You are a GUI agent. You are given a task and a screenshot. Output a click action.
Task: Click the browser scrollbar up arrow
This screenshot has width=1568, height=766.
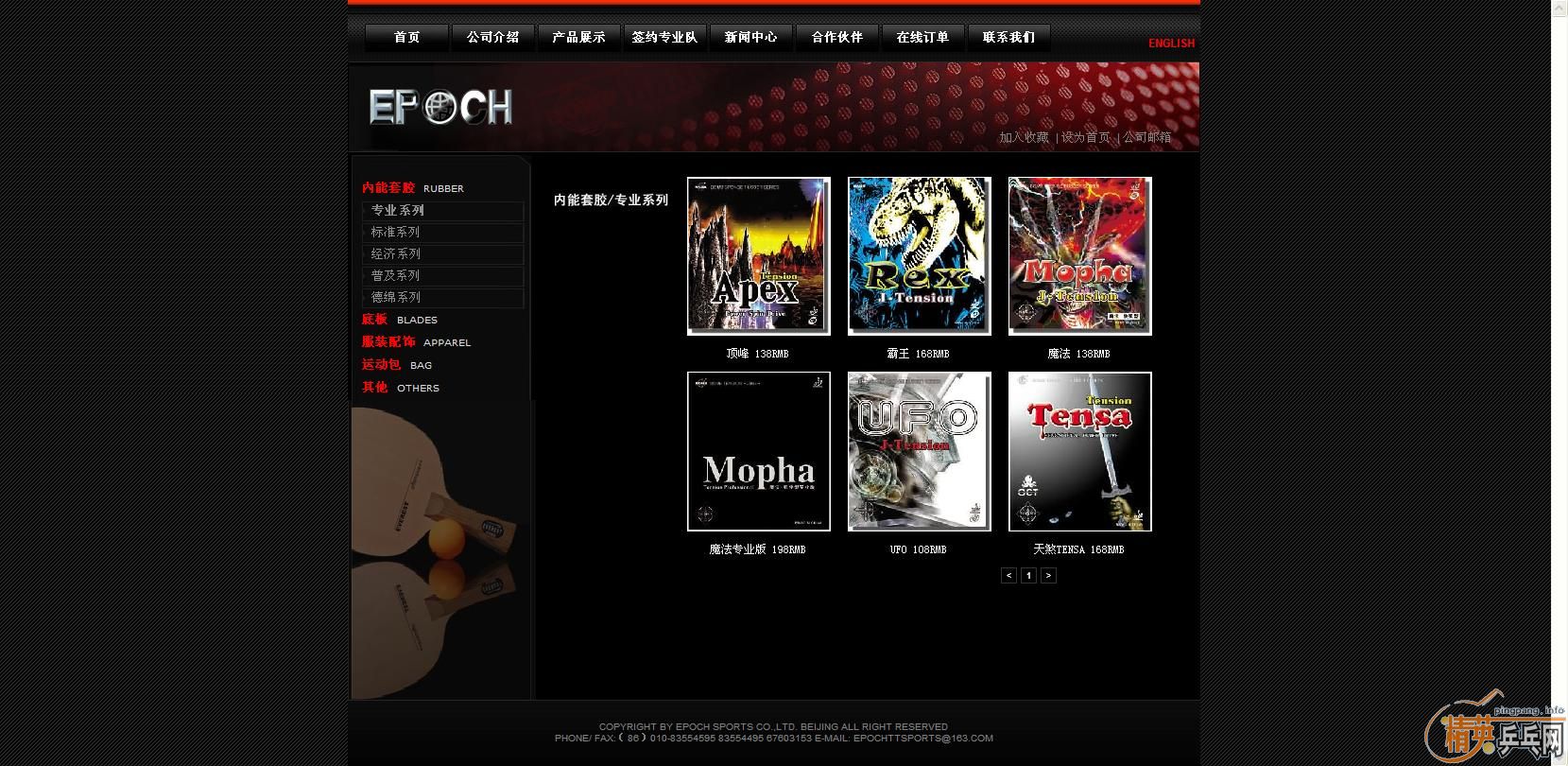click(x=1559, y=7)
